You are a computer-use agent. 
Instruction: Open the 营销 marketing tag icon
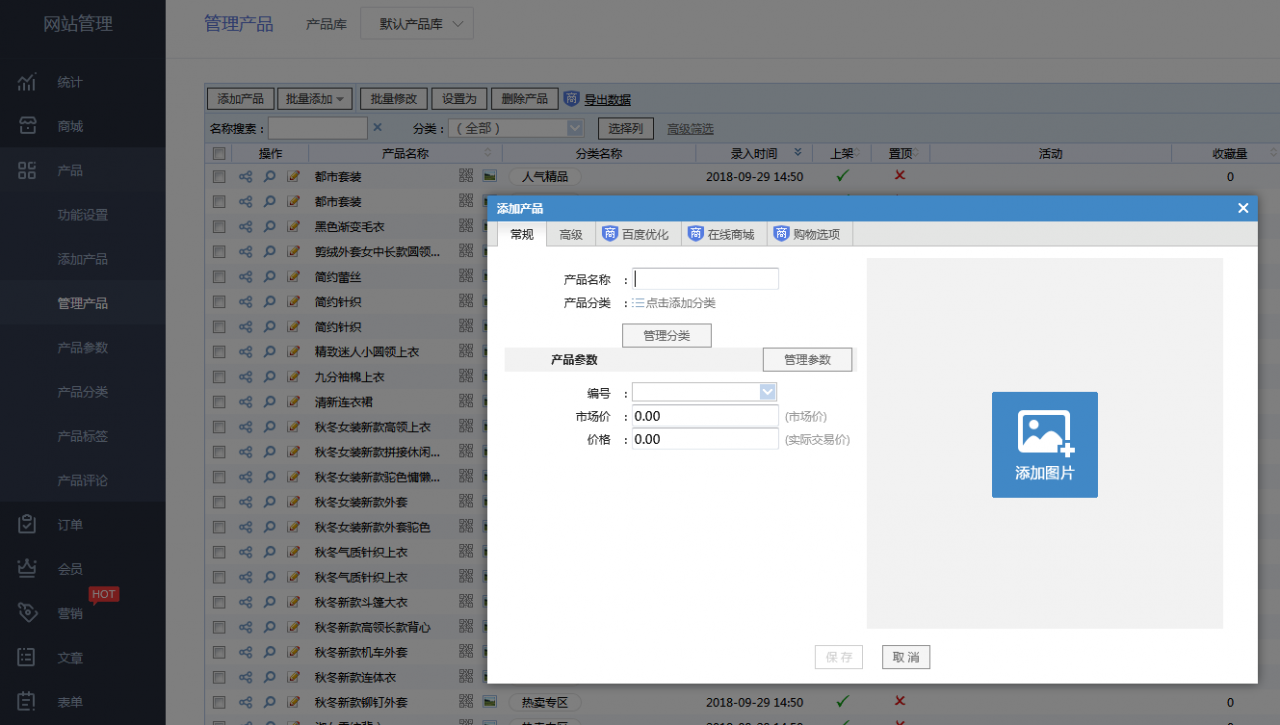tap(27, 613)
